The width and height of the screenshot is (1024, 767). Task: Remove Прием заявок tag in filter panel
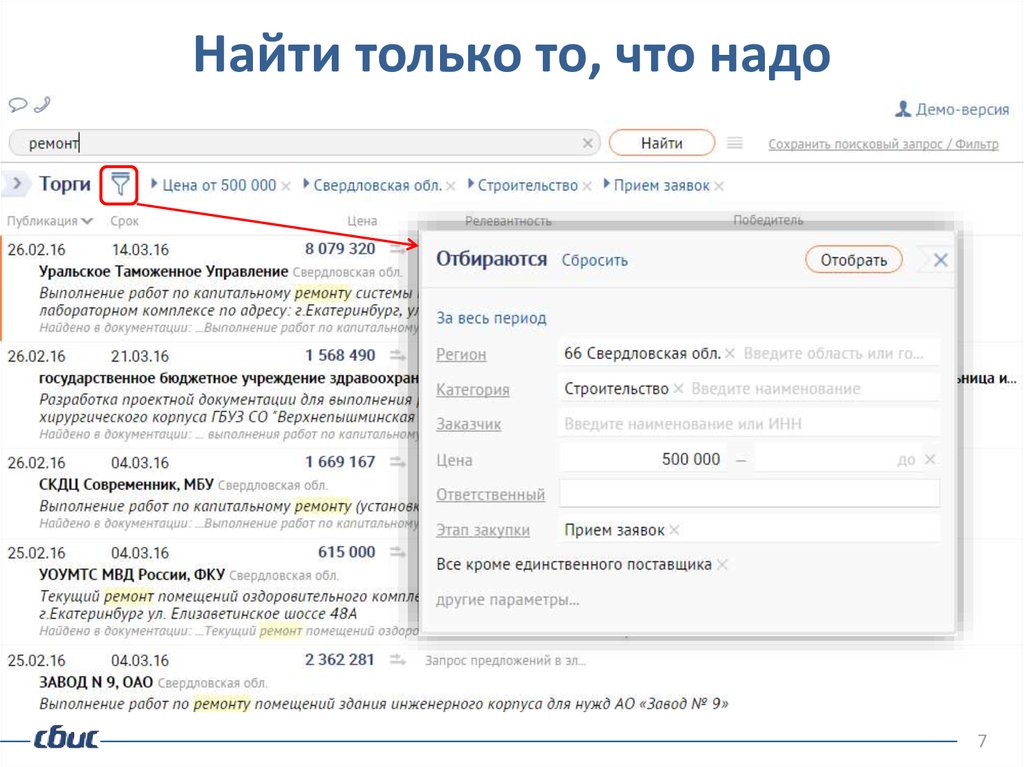coord(674,530)
